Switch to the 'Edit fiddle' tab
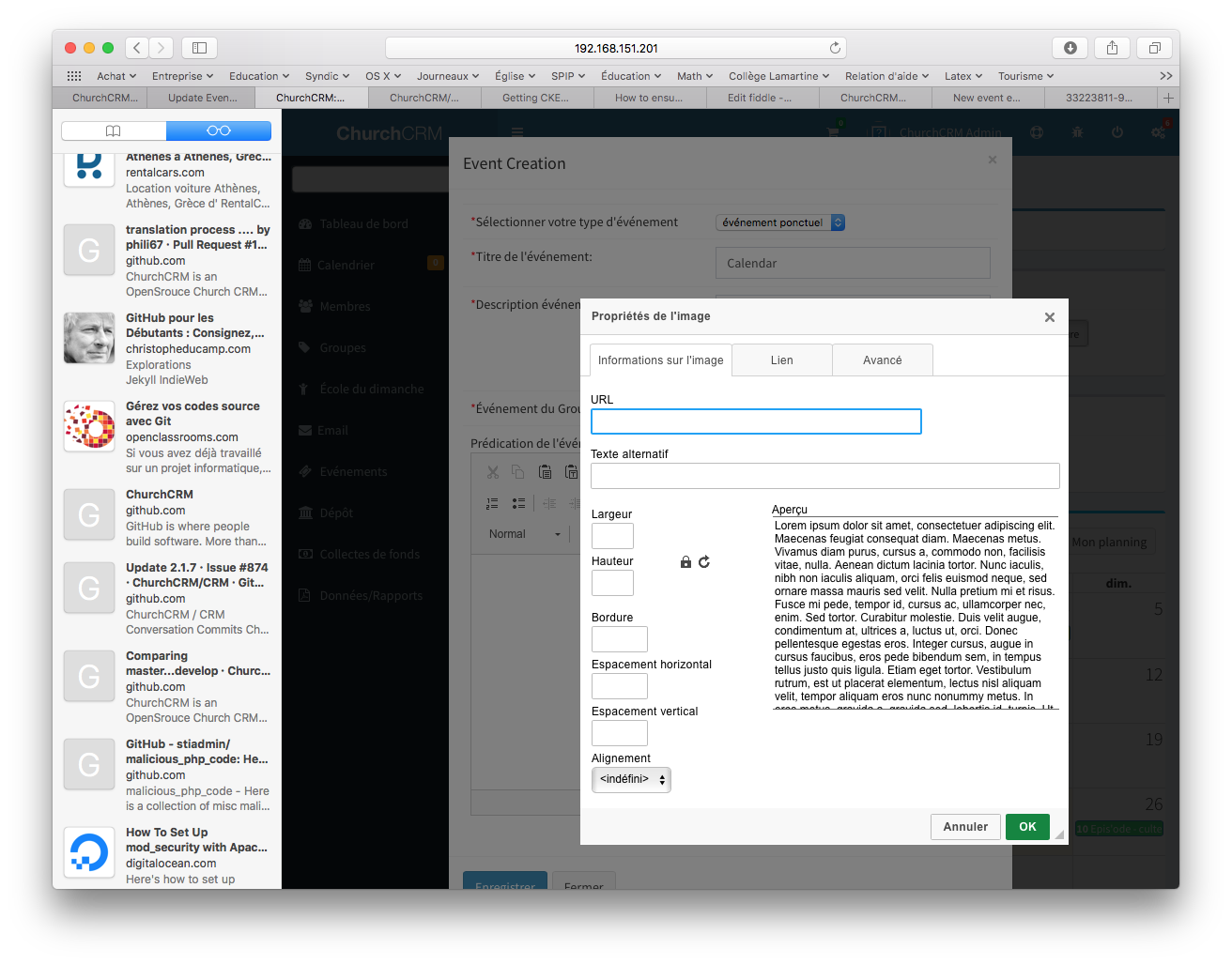1232x964 pixels. pos(761,98)
